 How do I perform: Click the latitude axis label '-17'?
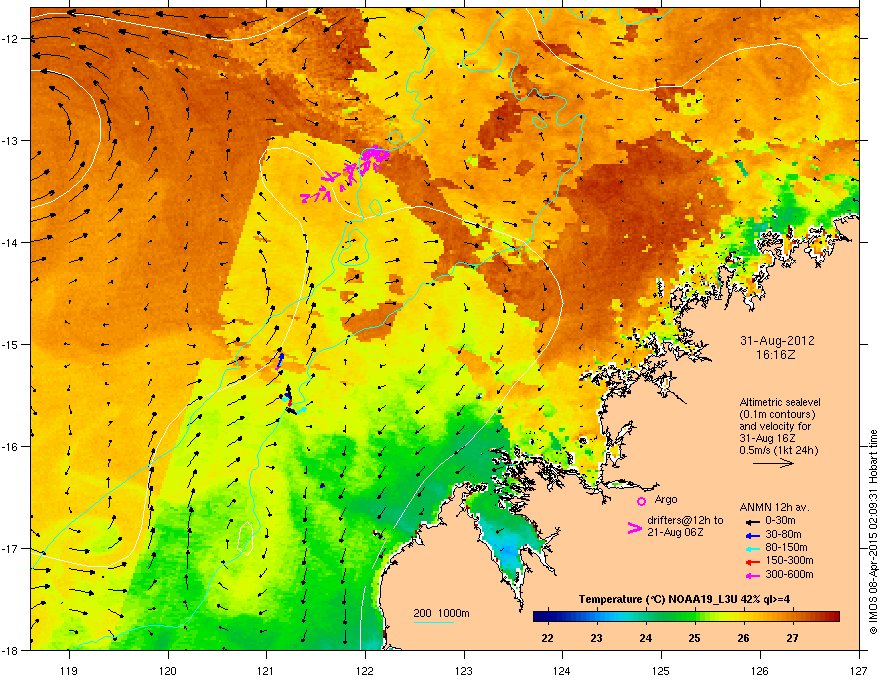click(x=11, y=549)
